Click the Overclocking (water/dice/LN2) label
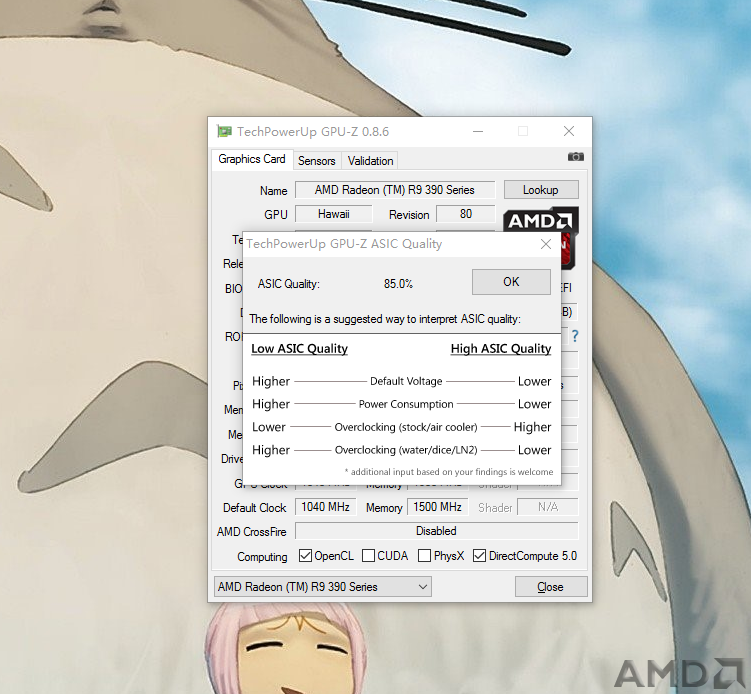This screenshot has width=751, height=694. point(406,450)
